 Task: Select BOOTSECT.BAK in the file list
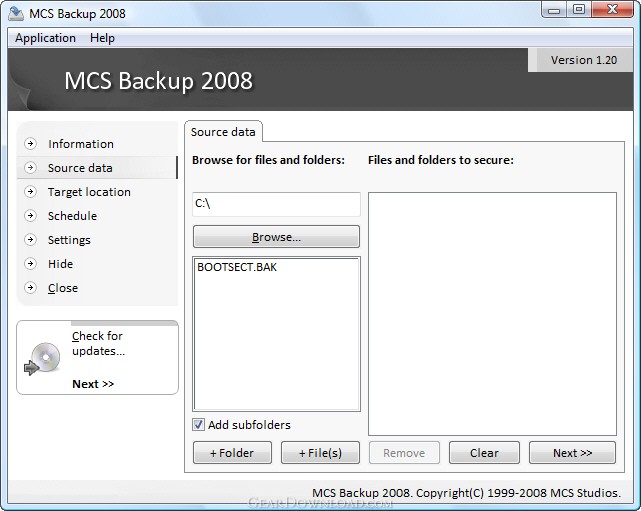(237, 267)
